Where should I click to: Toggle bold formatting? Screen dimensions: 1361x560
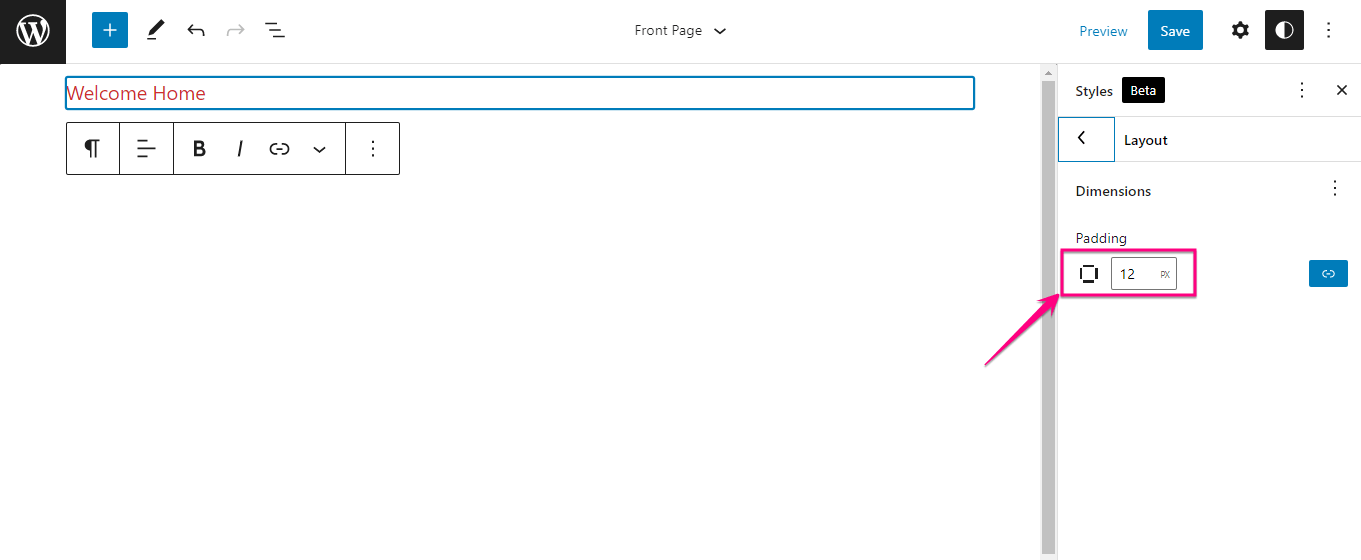tap(199, 149)
